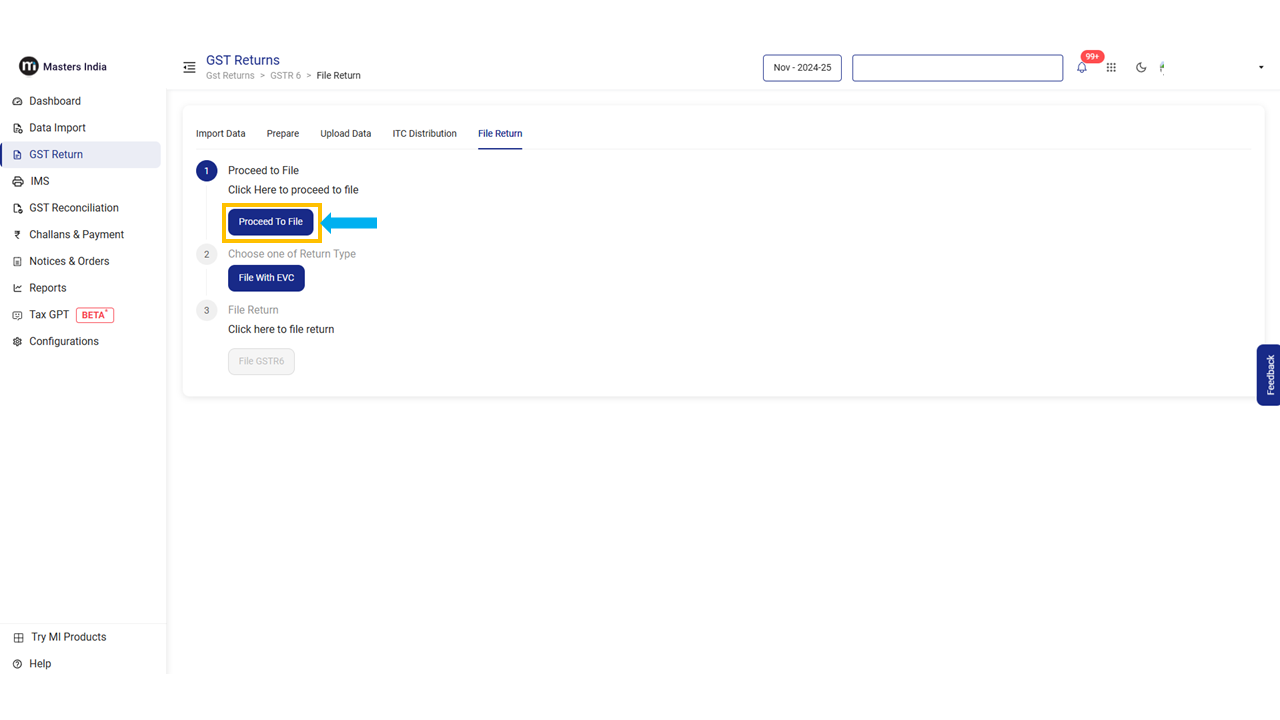Open the apps grid icon

pyautogui.click(x=1111, y=68)
